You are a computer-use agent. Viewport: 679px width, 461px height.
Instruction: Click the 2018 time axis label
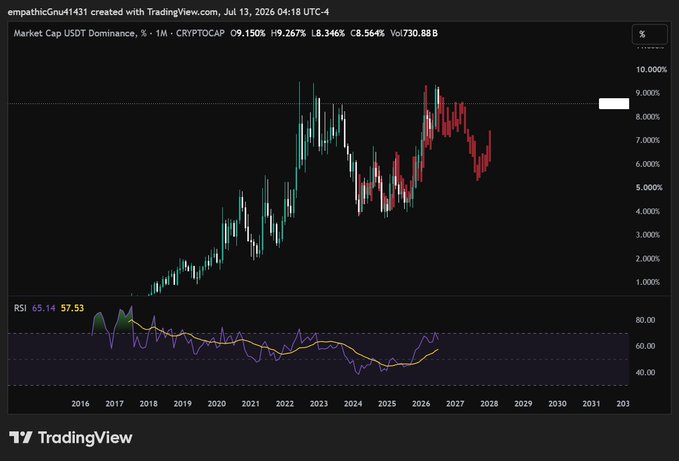click(149, 403)
